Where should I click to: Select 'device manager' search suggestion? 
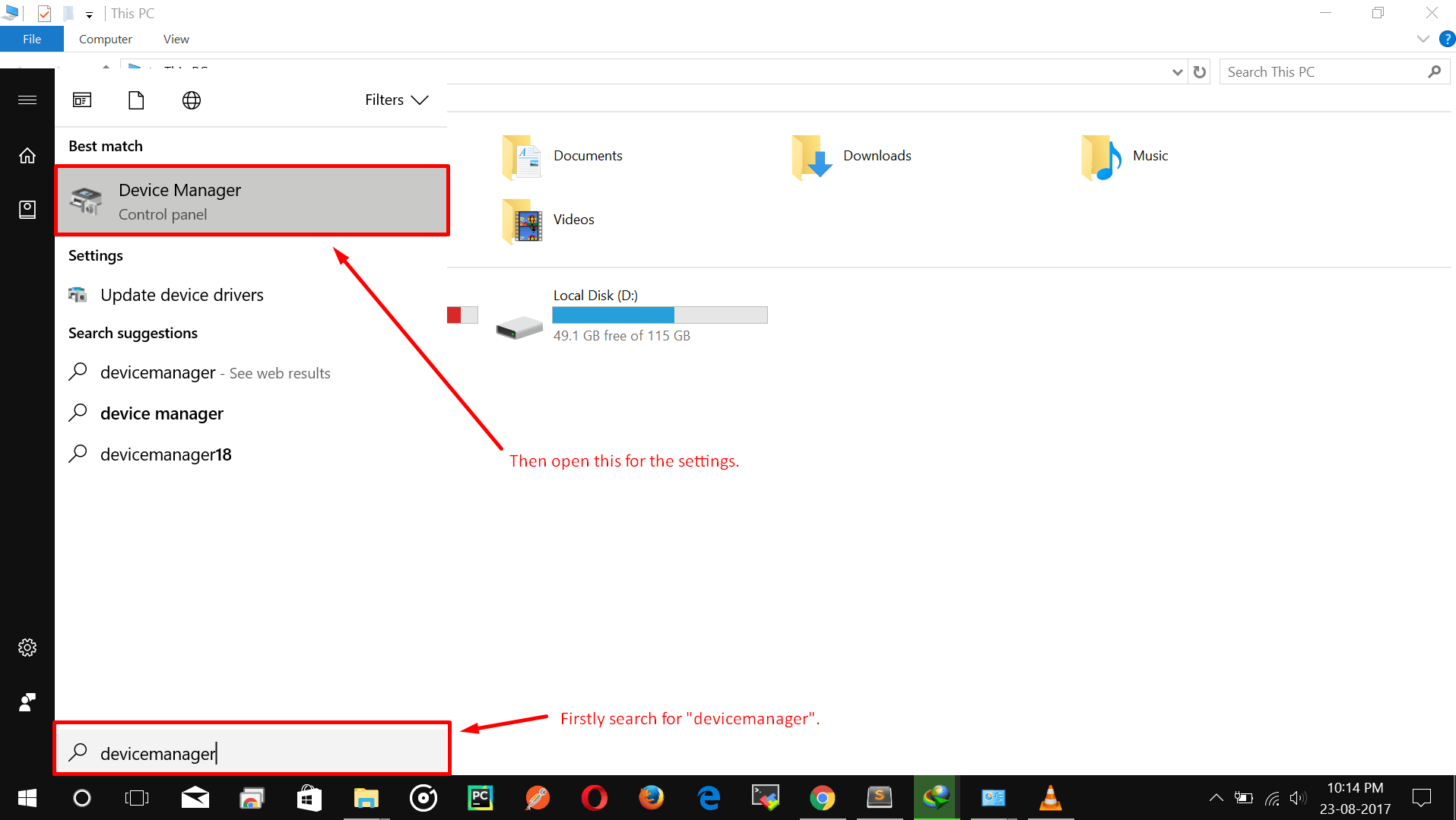point(251,413)
